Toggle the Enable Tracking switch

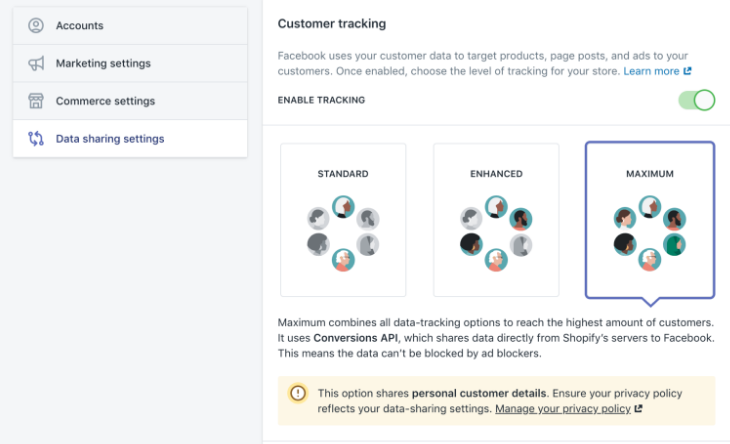pos(696,100)
